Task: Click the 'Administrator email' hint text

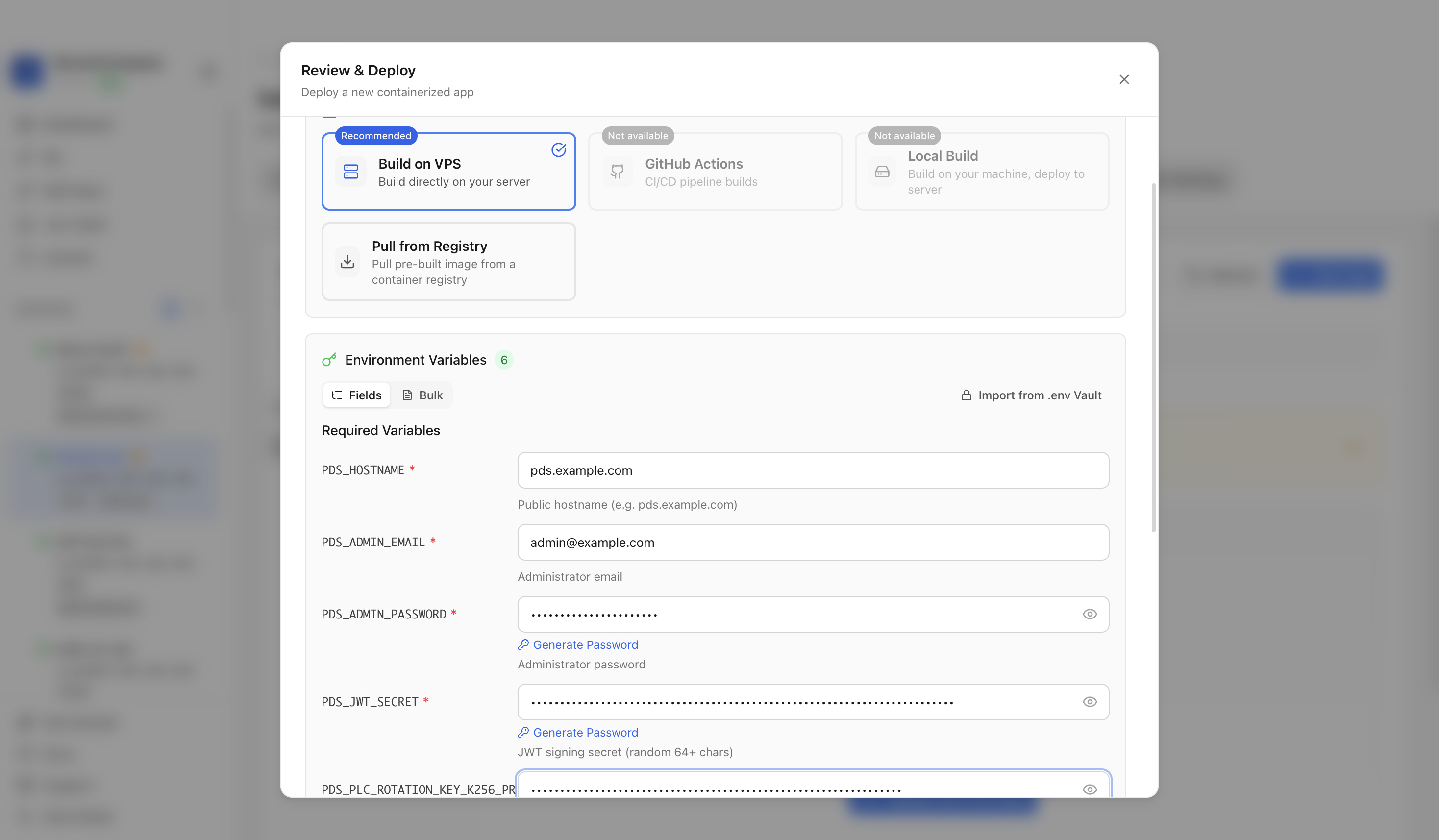Action: click(x=570, y=577)
